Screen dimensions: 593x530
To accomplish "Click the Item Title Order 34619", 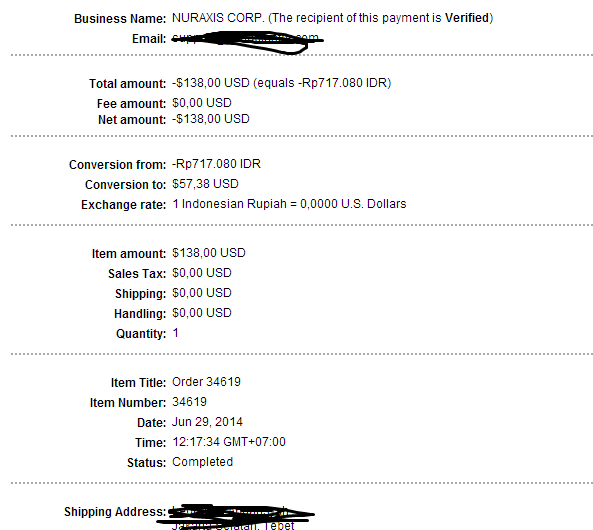I will pos(206,382).
